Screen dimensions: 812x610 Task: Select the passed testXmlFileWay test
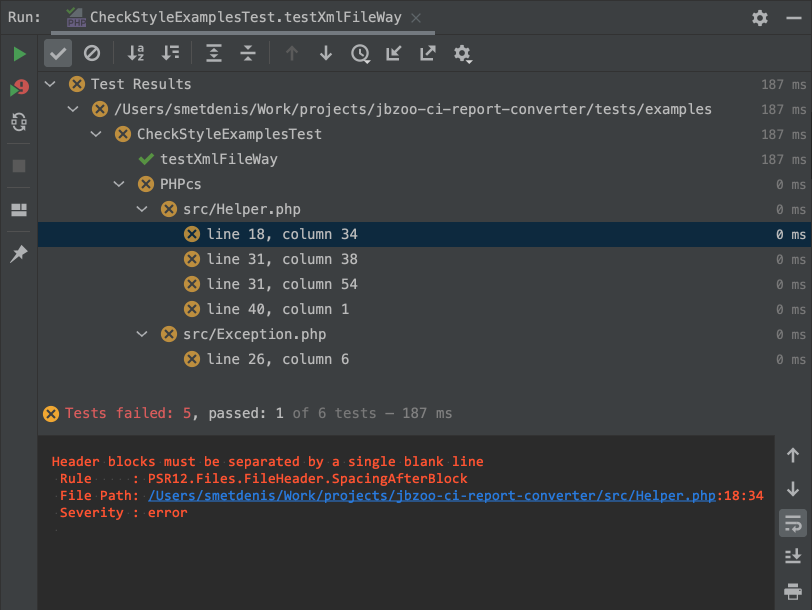[x=425, y=159]
